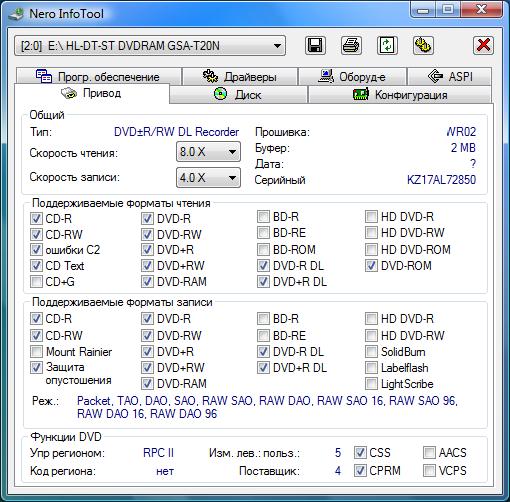This screenshot has height=502, width=510.
Task: Toggle the Mount Rainier checkbox
Action: tap(36, 351)
